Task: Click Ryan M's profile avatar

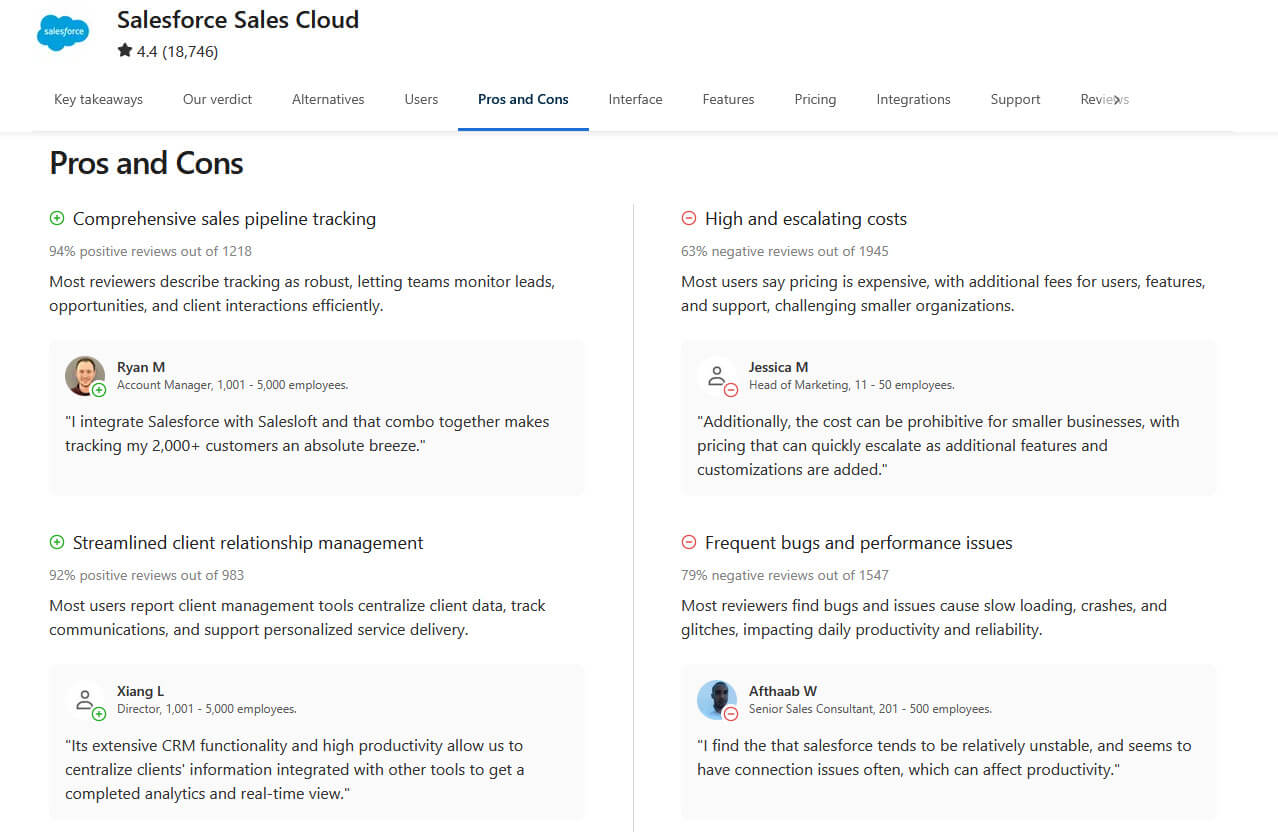Action: 85,376
